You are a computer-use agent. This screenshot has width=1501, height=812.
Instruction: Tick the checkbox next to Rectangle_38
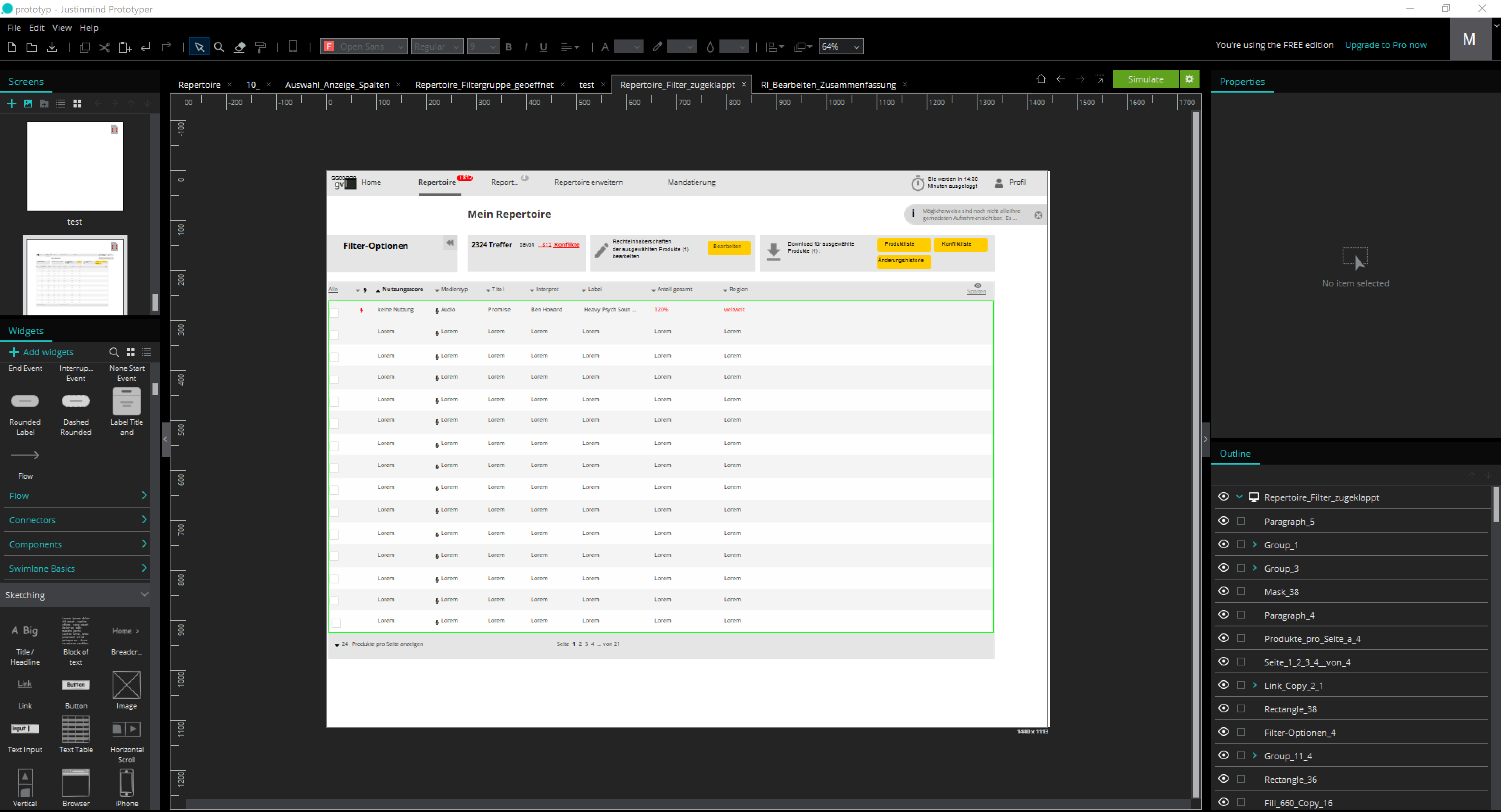coord(1241,708)
